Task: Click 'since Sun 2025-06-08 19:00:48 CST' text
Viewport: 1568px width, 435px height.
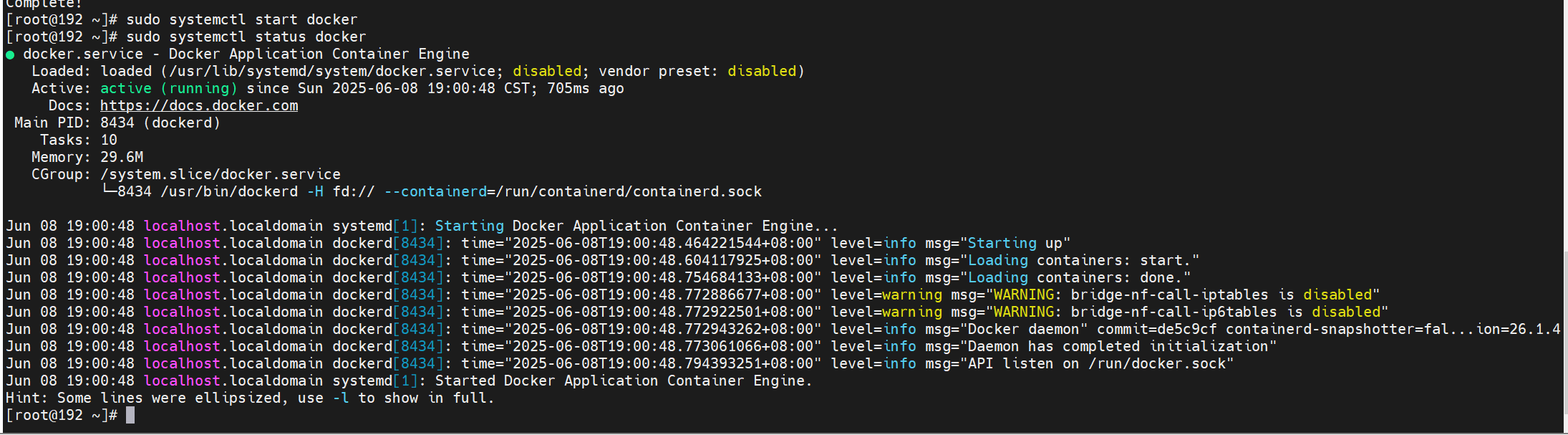Action: point(388,88)
